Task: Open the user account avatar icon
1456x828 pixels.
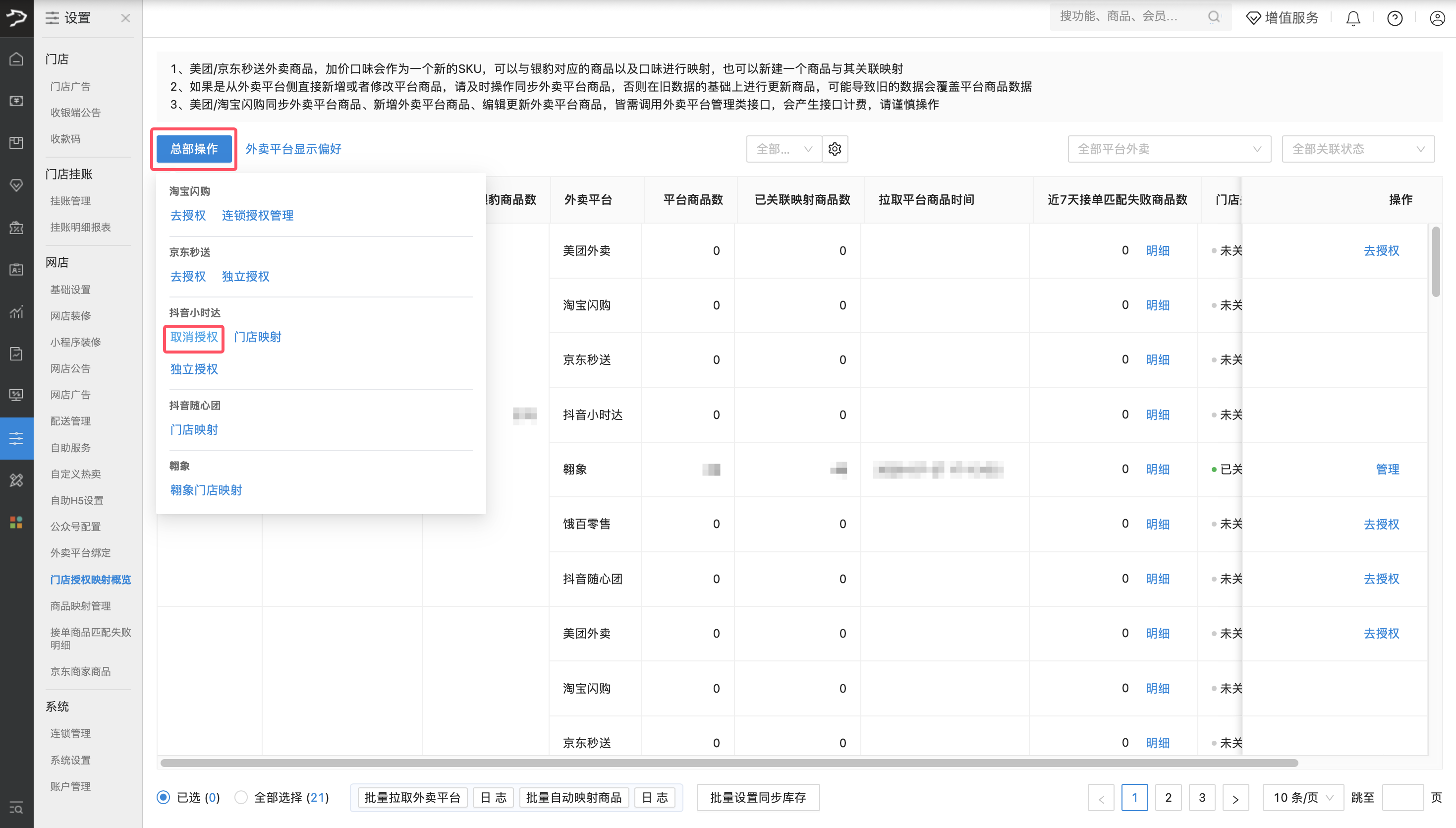Action: (x=1437, y=18)
